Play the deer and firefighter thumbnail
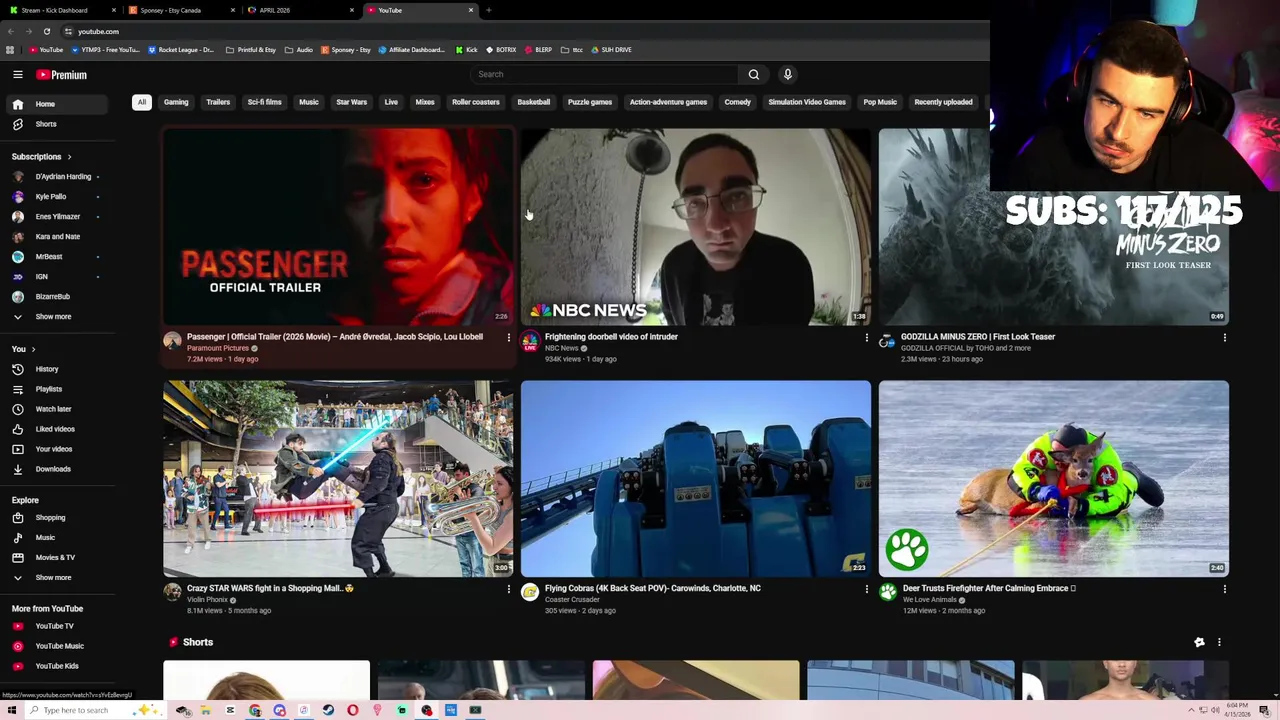This screenshot has width=1280, height=720. [1054, 478]
